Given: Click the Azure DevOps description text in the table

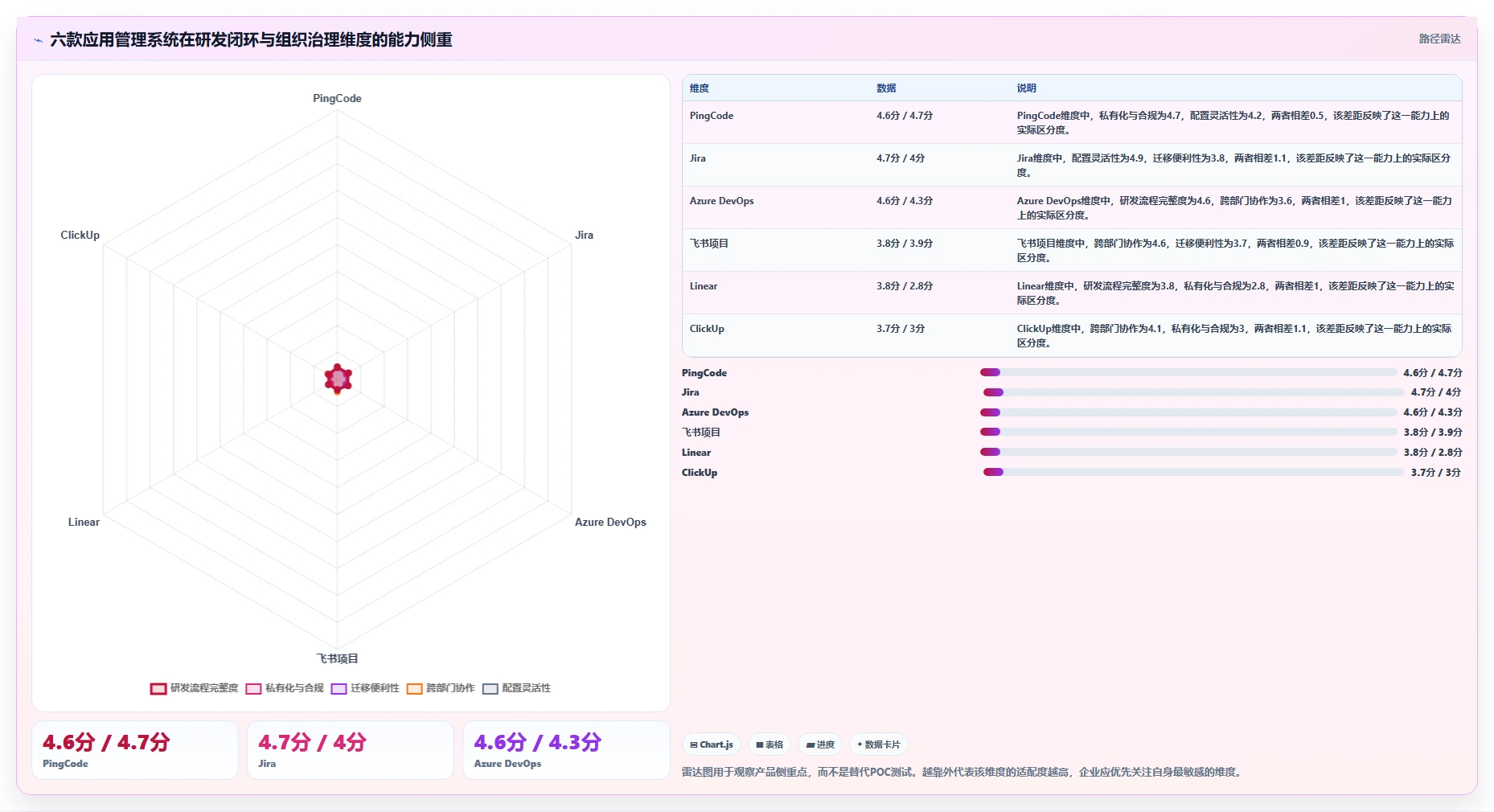Looking at the screenshot, I should tap(1234, 207).
